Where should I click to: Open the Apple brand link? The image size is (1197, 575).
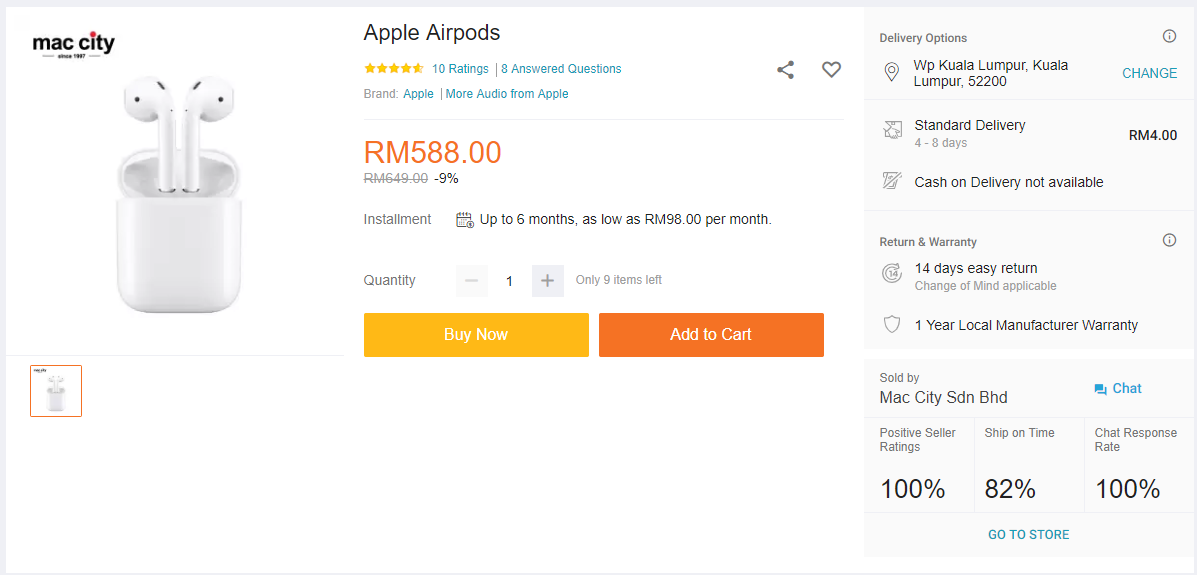pos(418,94)
